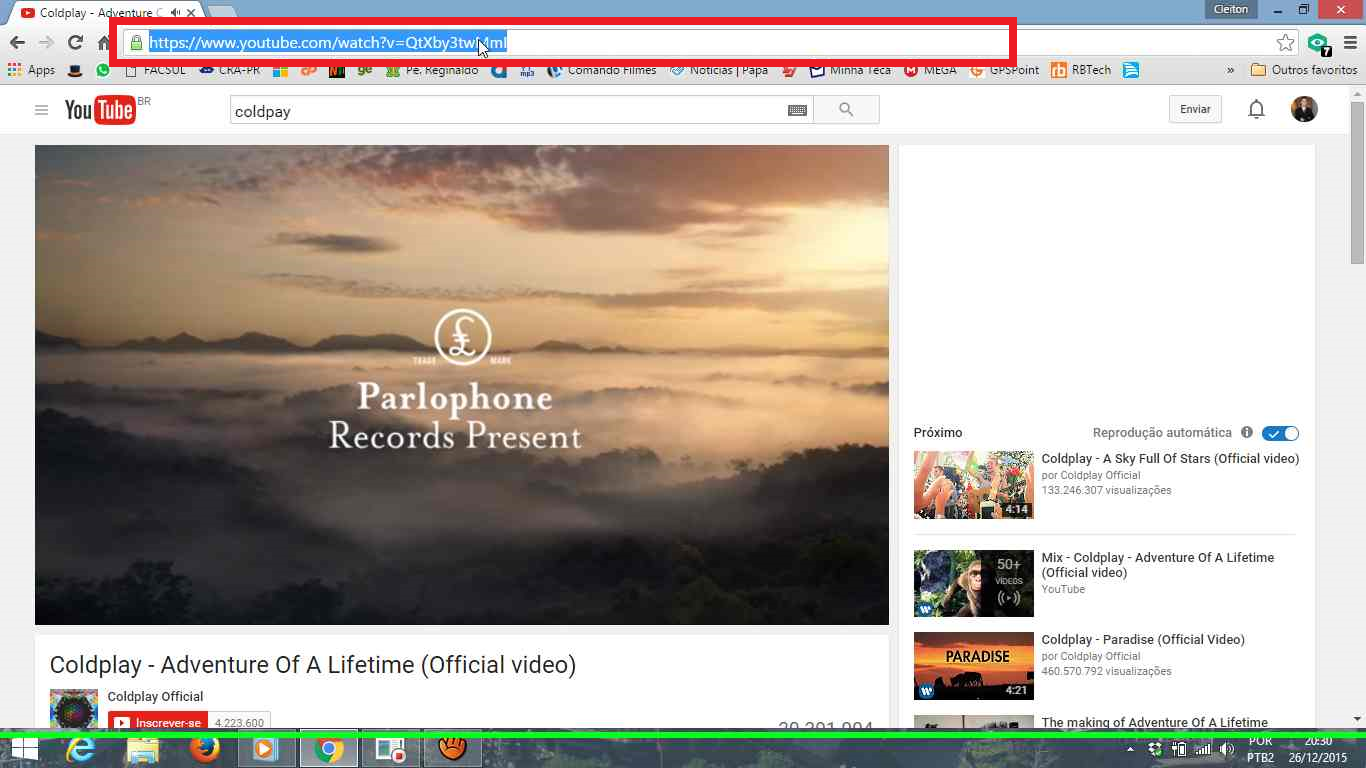The width and height of the screenshot is (1366, 768).
Task: Click the autoplay info icon
Action: click(1246, 433)
